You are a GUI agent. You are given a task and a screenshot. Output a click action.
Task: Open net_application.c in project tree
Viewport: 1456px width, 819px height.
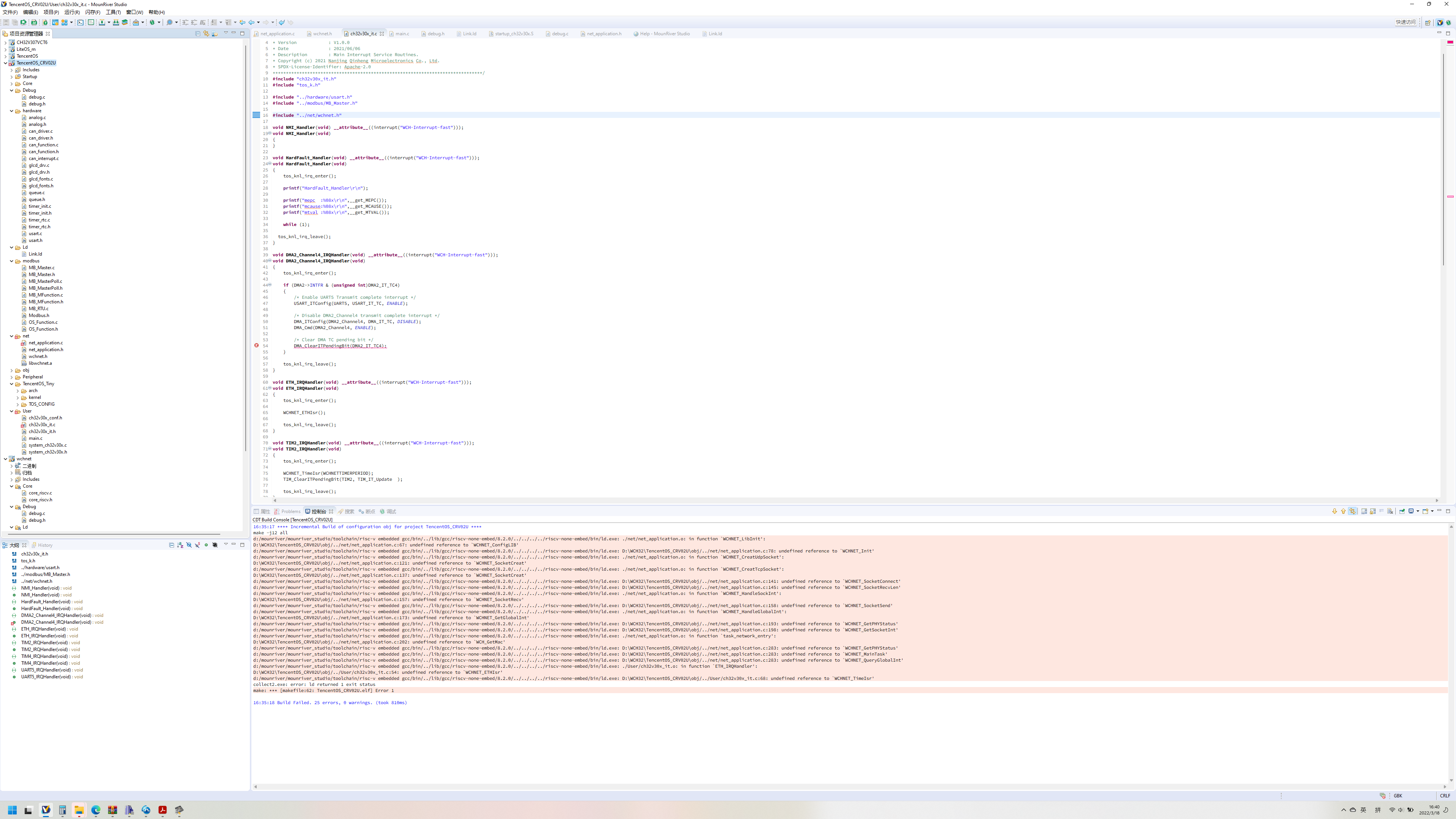pos(46,343)
